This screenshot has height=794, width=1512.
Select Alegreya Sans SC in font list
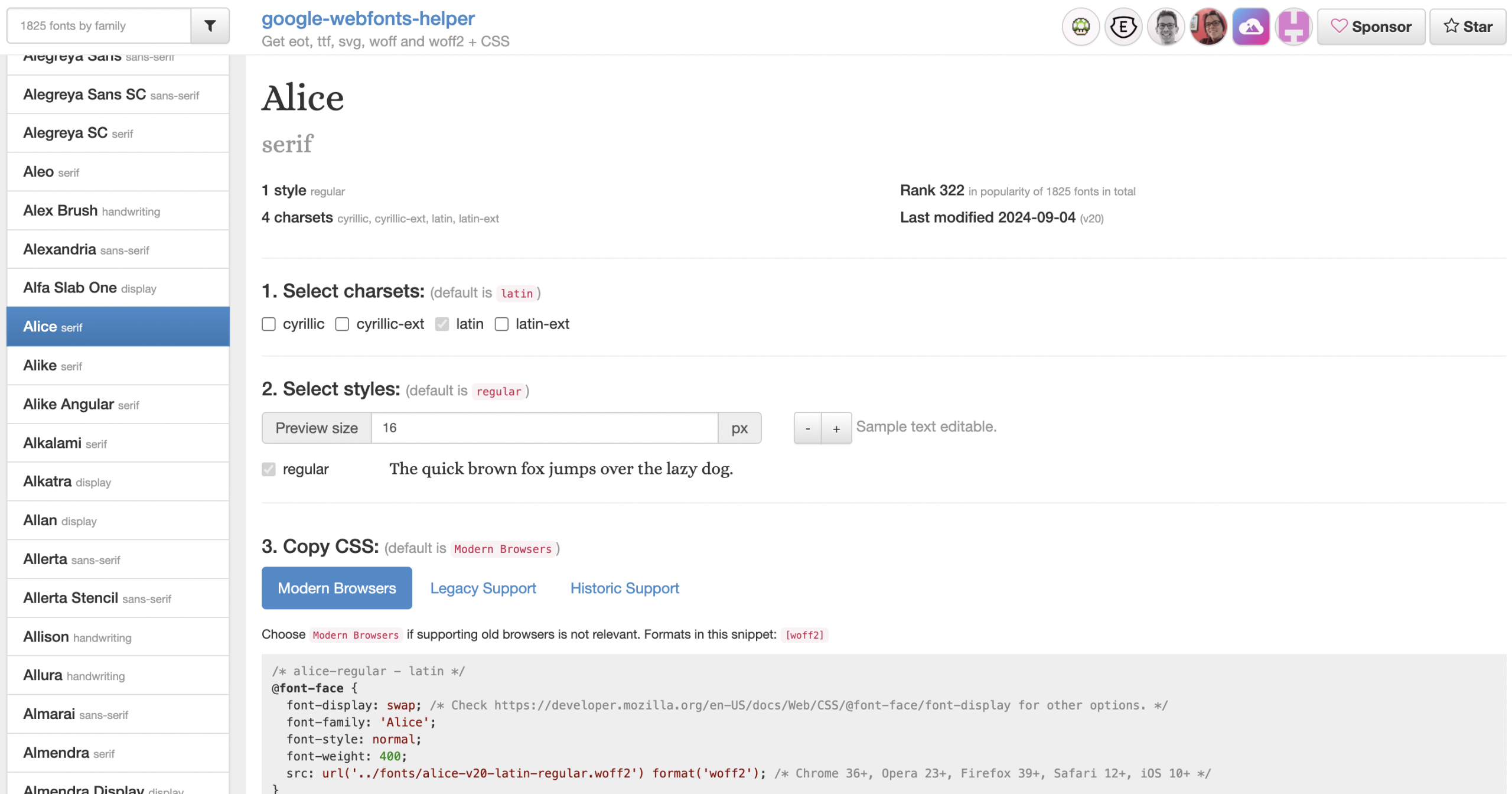[118, 95]
